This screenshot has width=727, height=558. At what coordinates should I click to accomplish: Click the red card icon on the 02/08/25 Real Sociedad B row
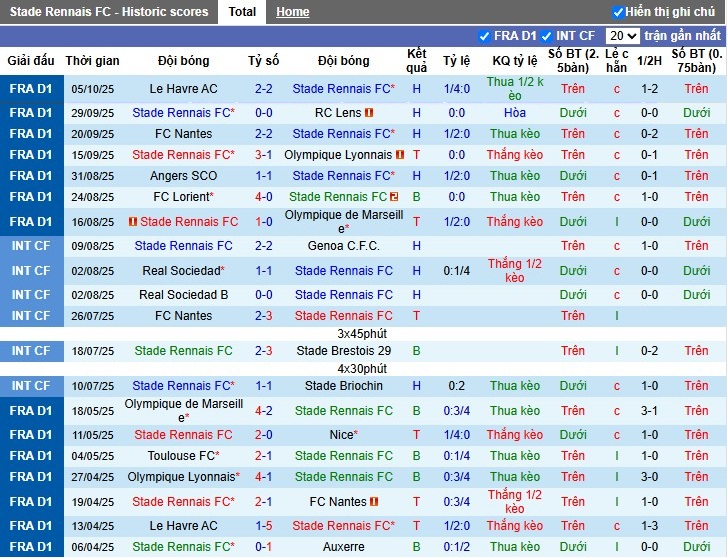400,295
